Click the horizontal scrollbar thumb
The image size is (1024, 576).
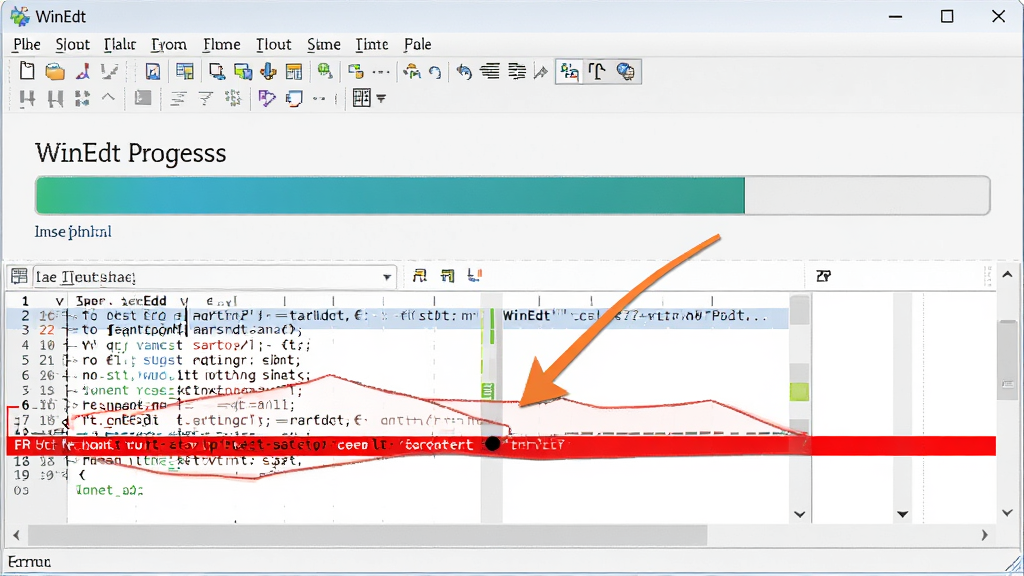click(x=368, y=536)
